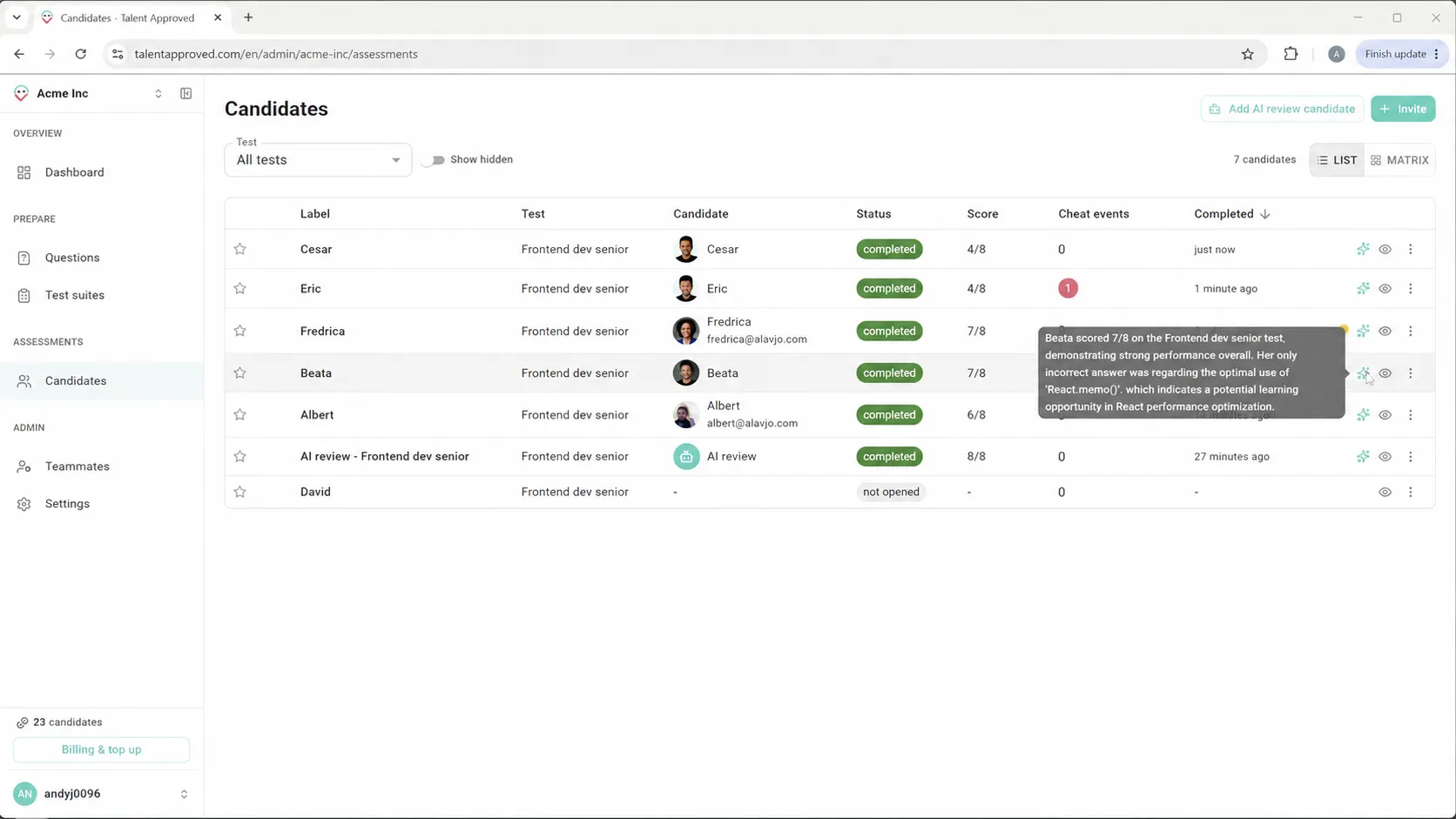Star the Beata candidate row

tap(240, 373)
